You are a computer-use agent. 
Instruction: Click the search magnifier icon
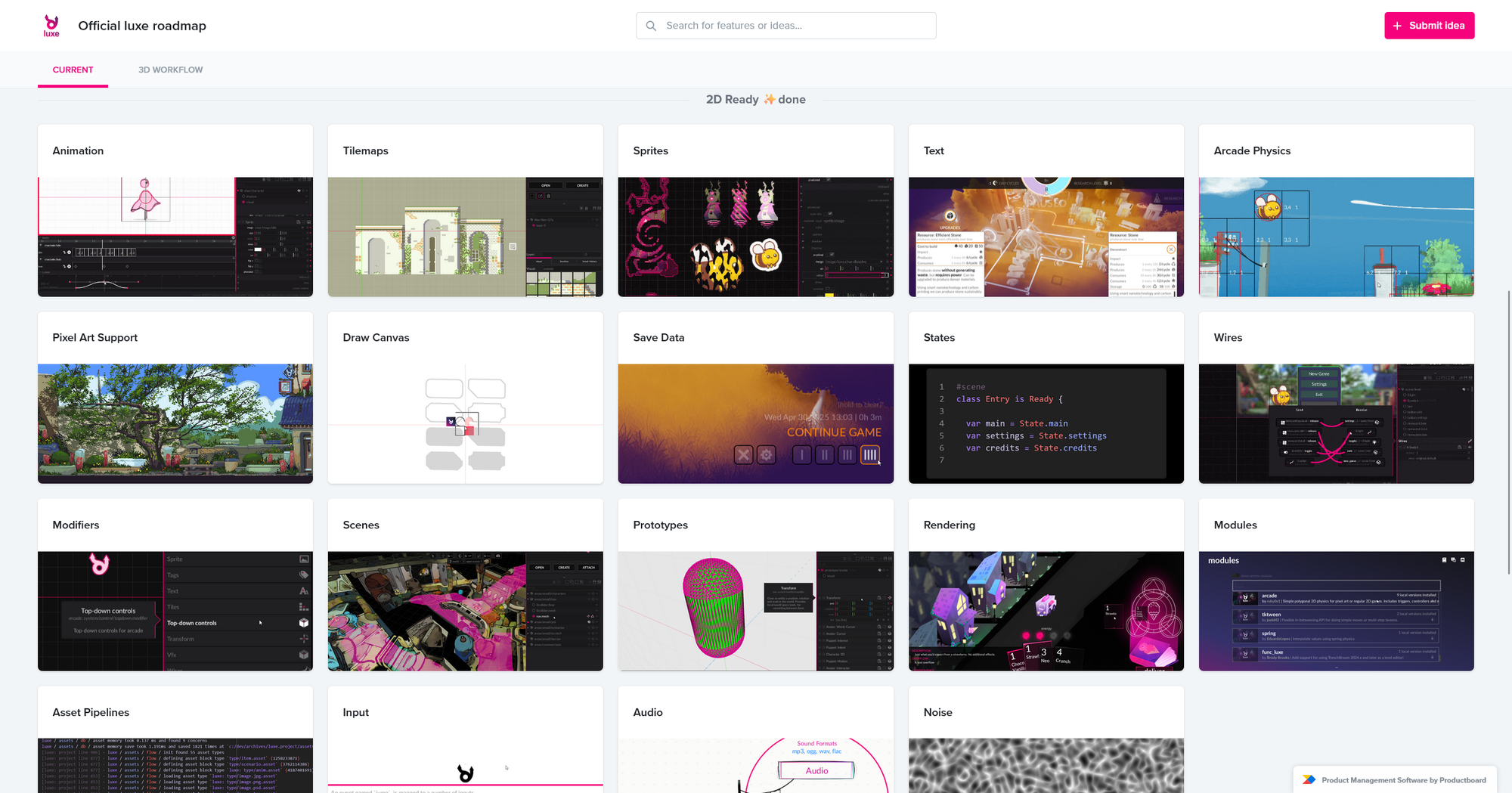(x=651, y=26)
